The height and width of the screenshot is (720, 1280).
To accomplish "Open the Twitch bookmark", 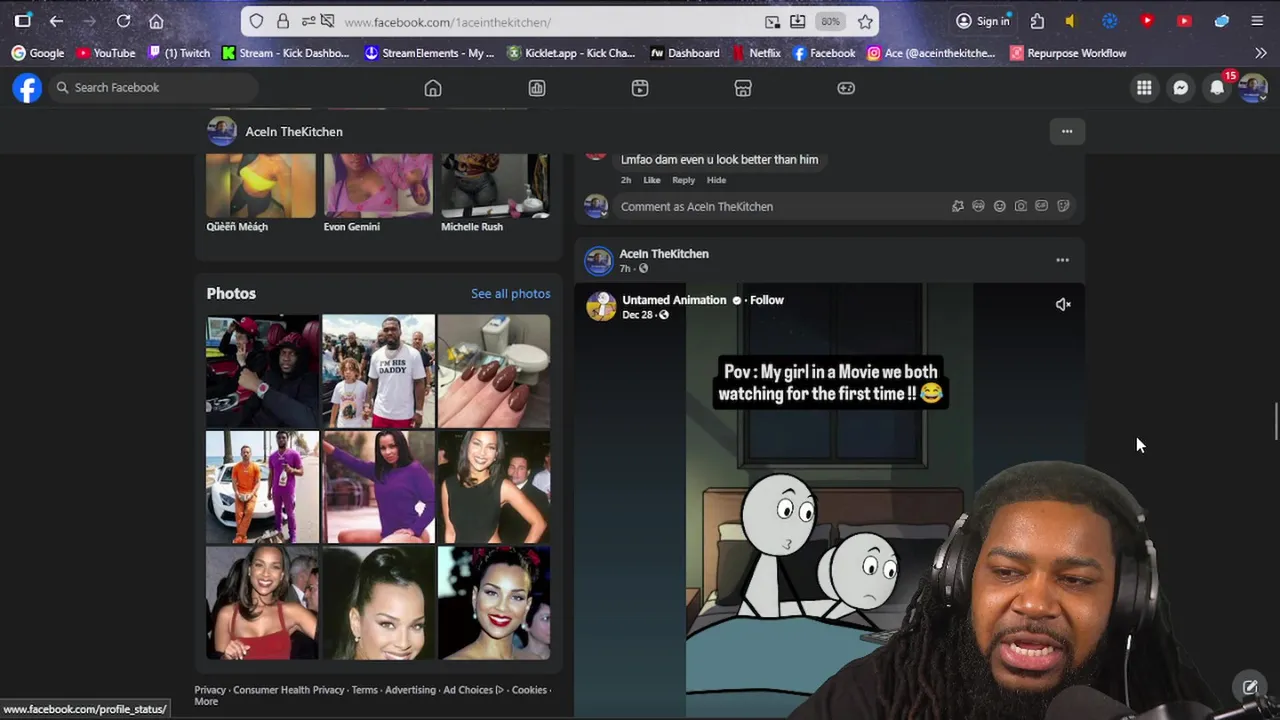I will point(179,53).
